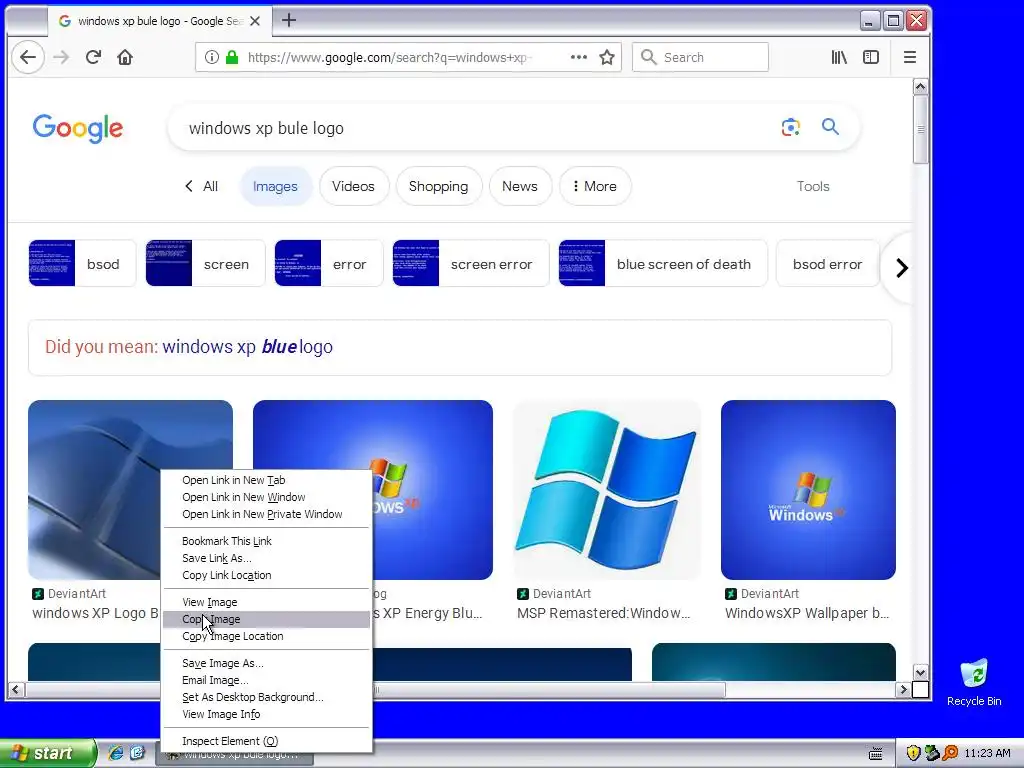Toggle the sidebar view icon
This screenshot has height=768, width=1024.
(871, 57)
